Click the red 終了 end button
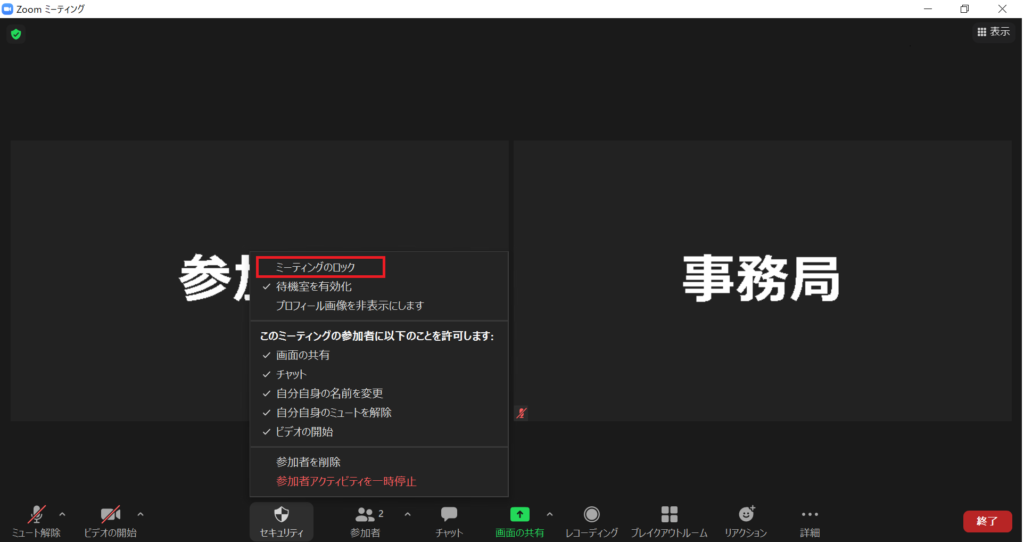The width and height of the screenshot is (1024, 542). (986, 521)
